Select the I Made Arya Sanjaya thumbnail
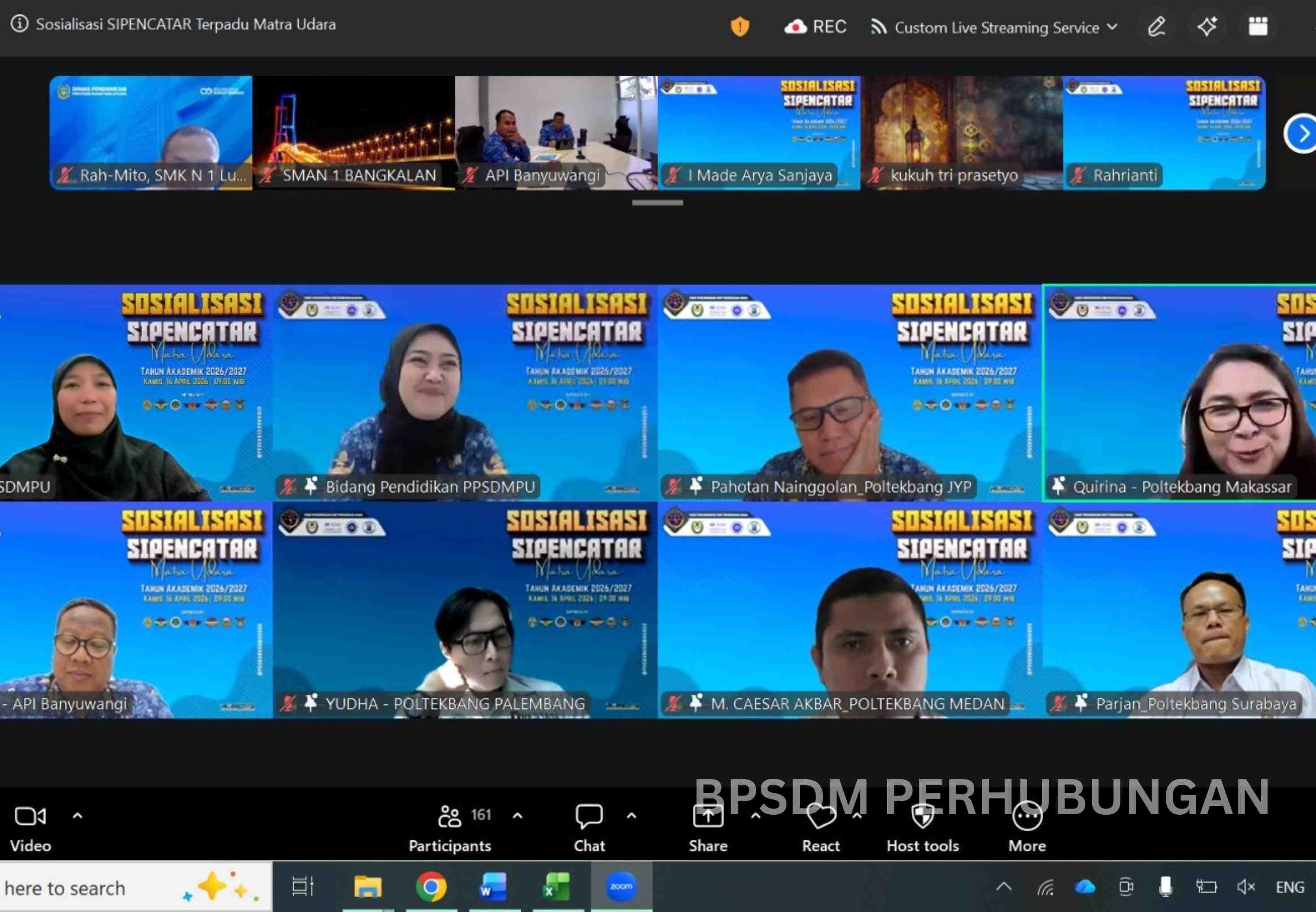Viewport: 1316px width, 912px height. click(x=758, y=133)
